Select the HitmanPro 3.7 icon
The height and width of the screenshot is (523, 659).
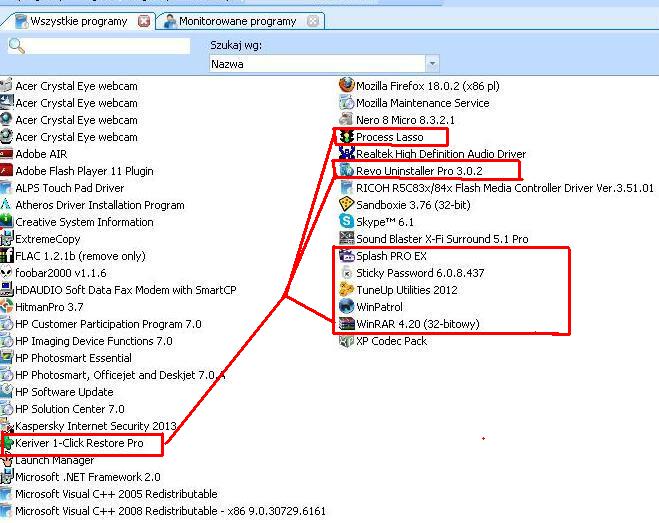[x=6, y=307]
